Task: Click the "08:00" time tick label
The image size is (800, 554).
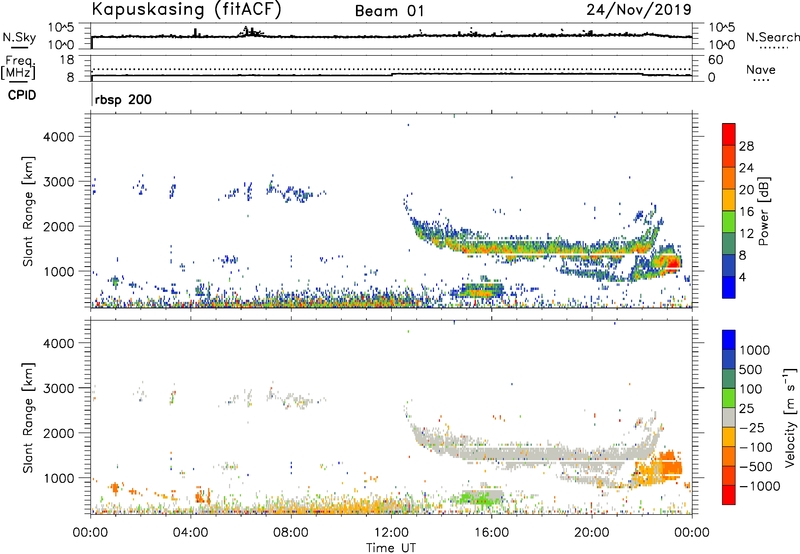Action: 291,532
